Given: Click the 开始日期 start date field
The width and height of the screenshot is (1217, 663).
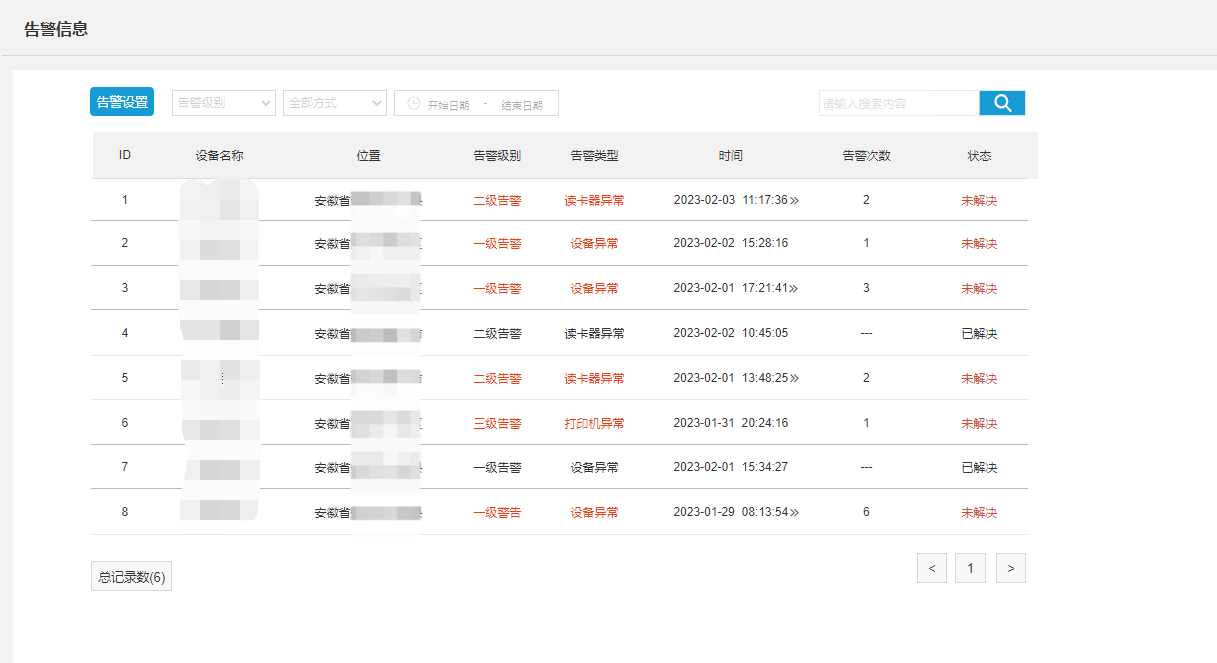Looking at the screenshot, I should 448,104.
